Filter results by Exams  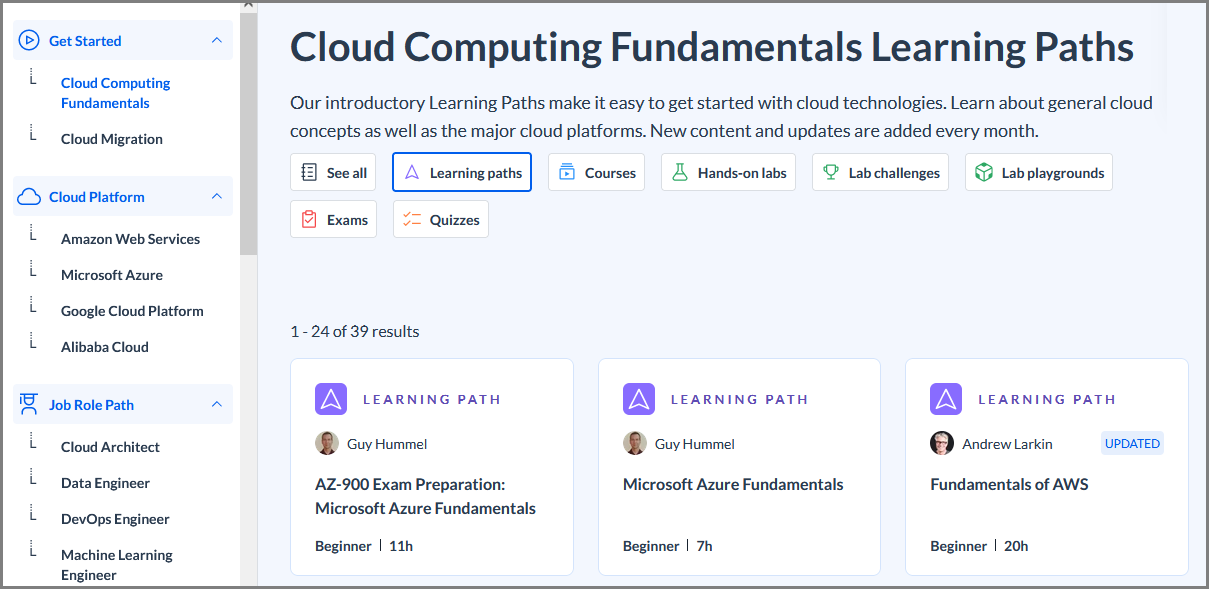(333, 219)
